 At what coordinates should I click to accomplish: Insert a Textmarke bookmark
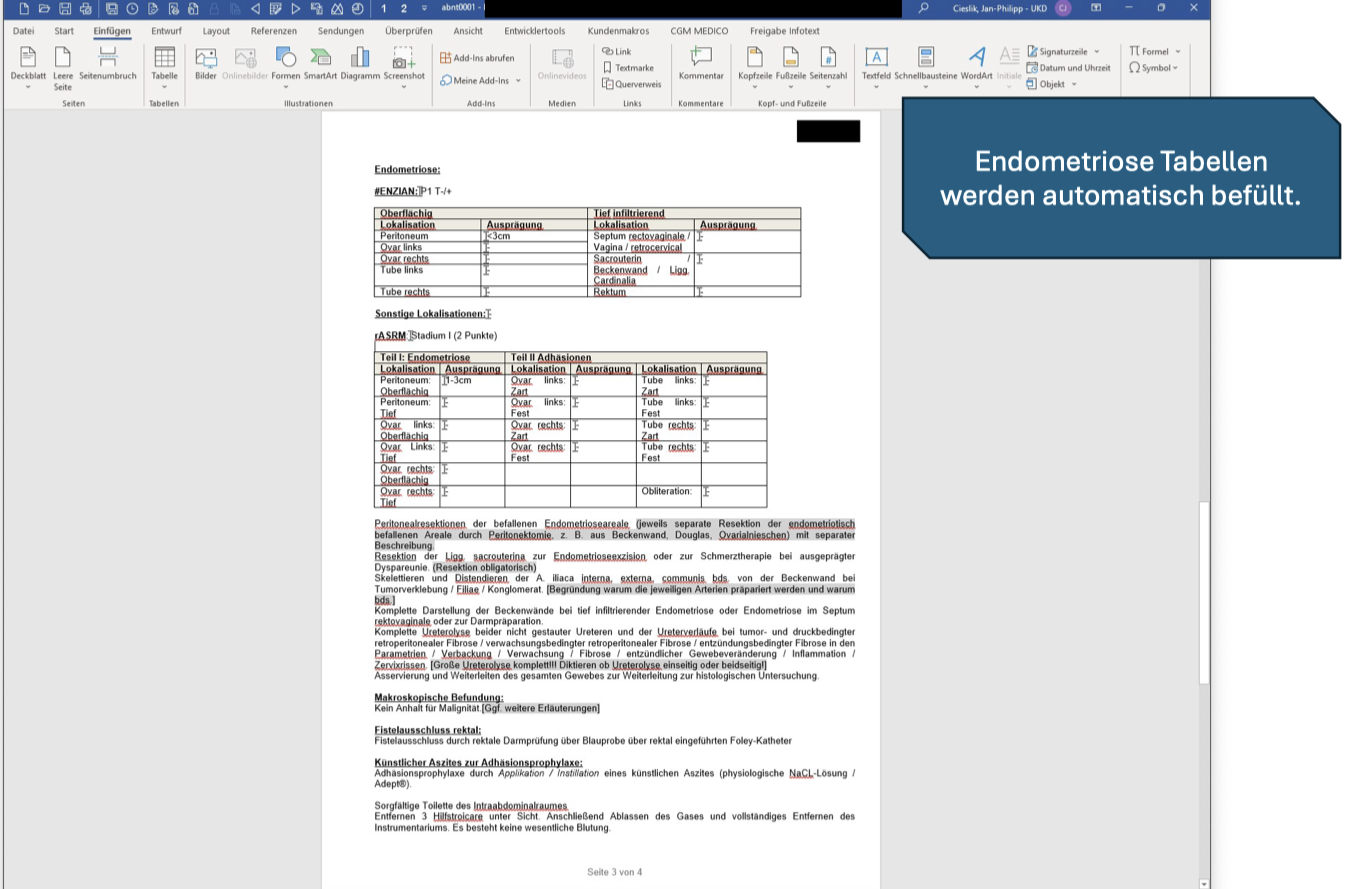coord(628,68)
